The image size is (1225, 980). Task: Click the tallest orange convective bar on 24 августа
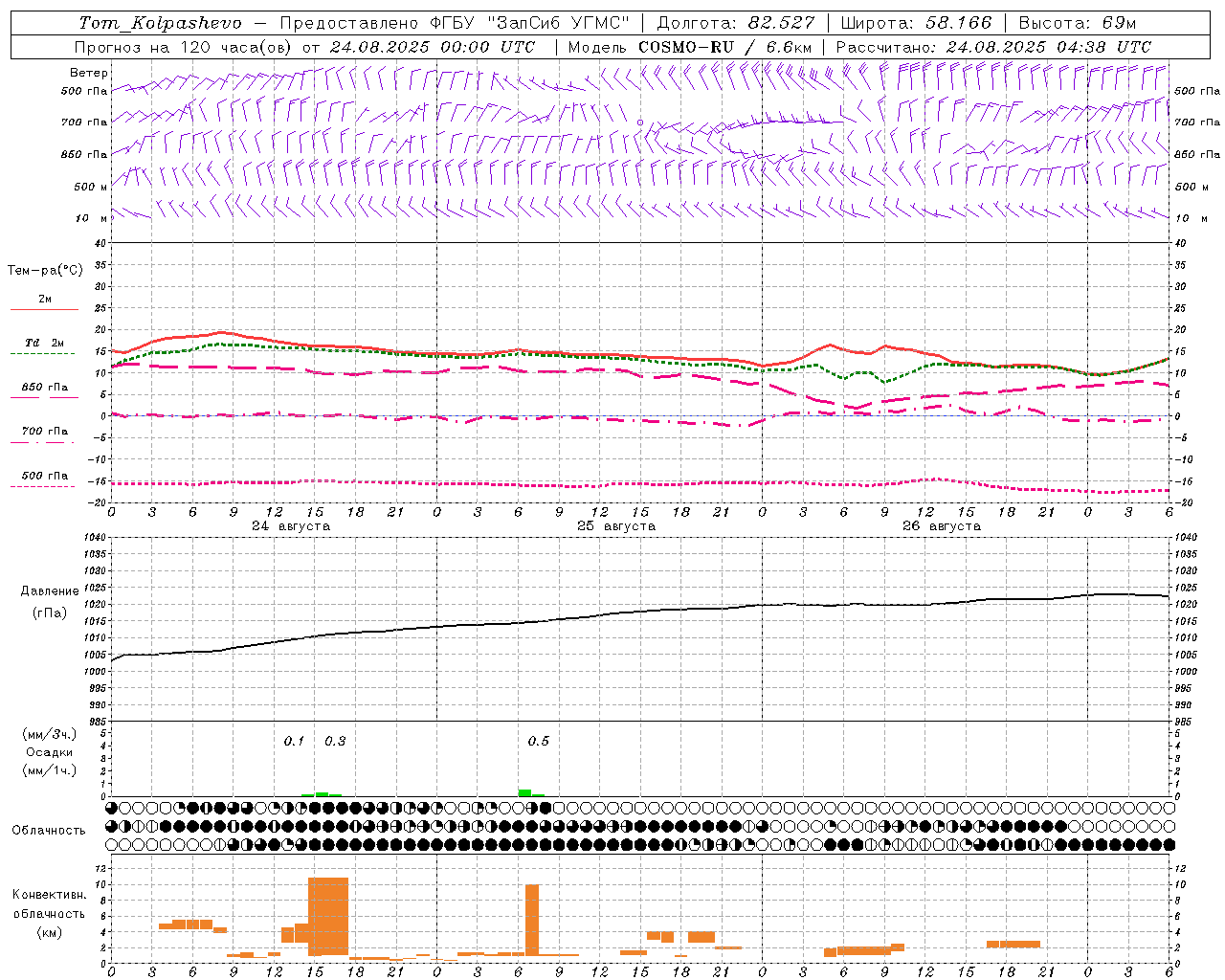pyautogui.click(x=328, y=916)
